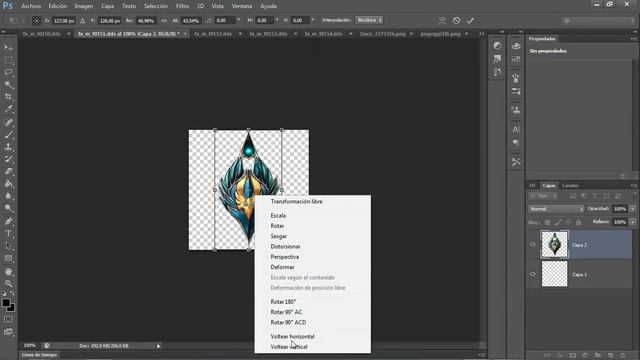Select the Capa 2 layer thumbnail

(554, 244)
